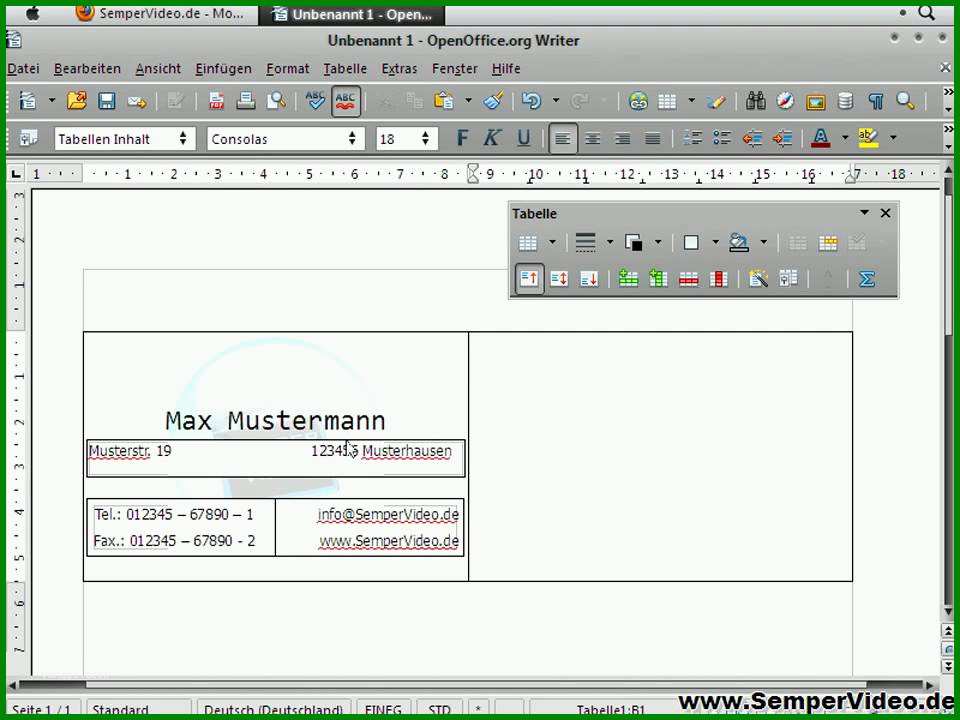Align text left
960x720 pixels.
563,138
